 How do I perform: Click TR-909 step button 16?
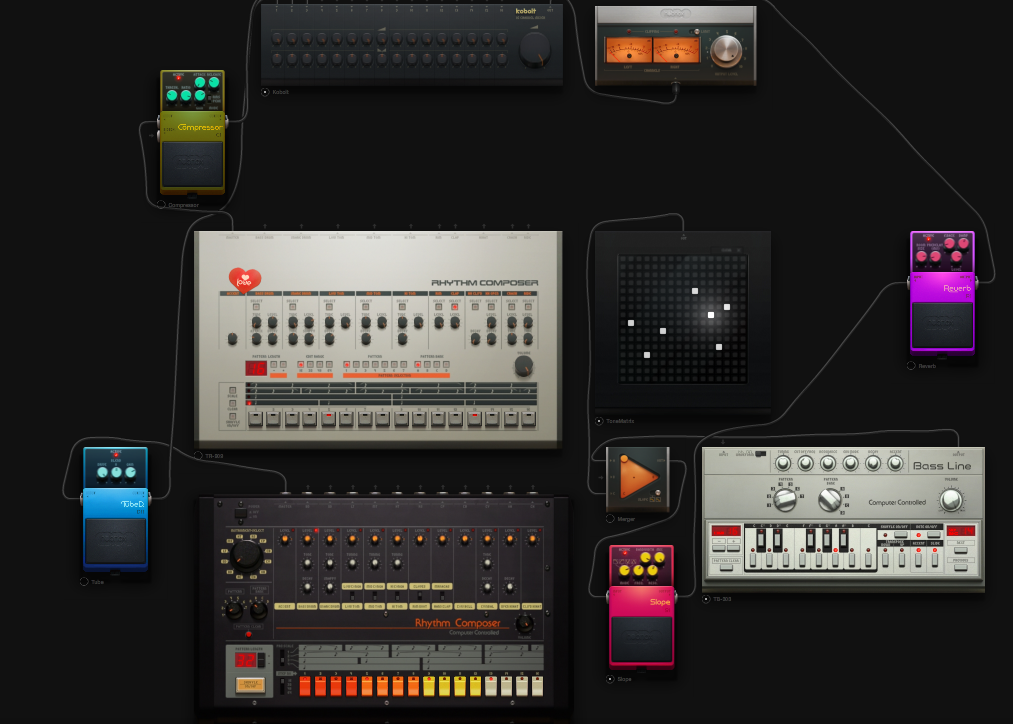tap(528, 419)
